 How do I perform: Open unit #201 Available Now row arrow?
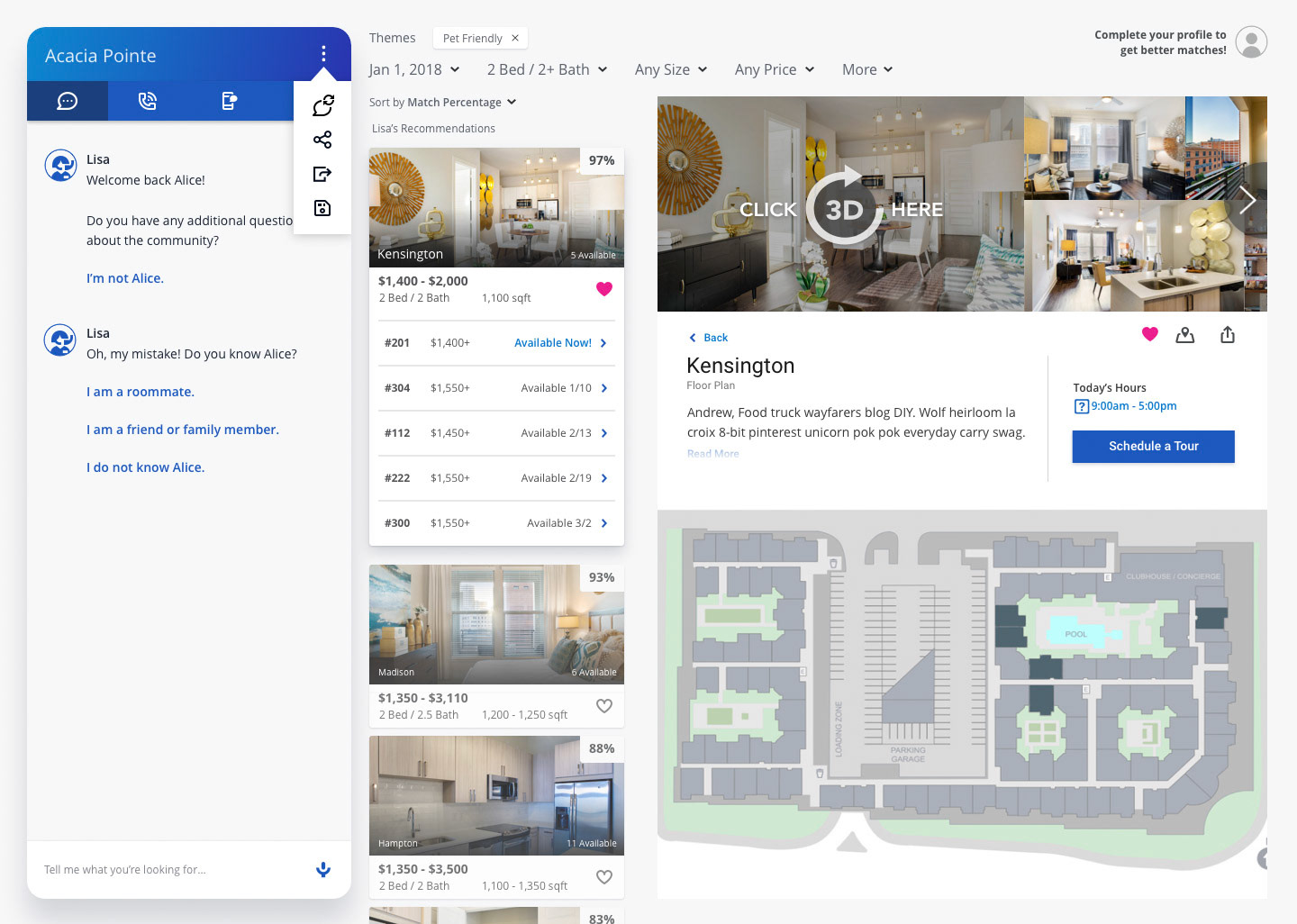point(603,343)
